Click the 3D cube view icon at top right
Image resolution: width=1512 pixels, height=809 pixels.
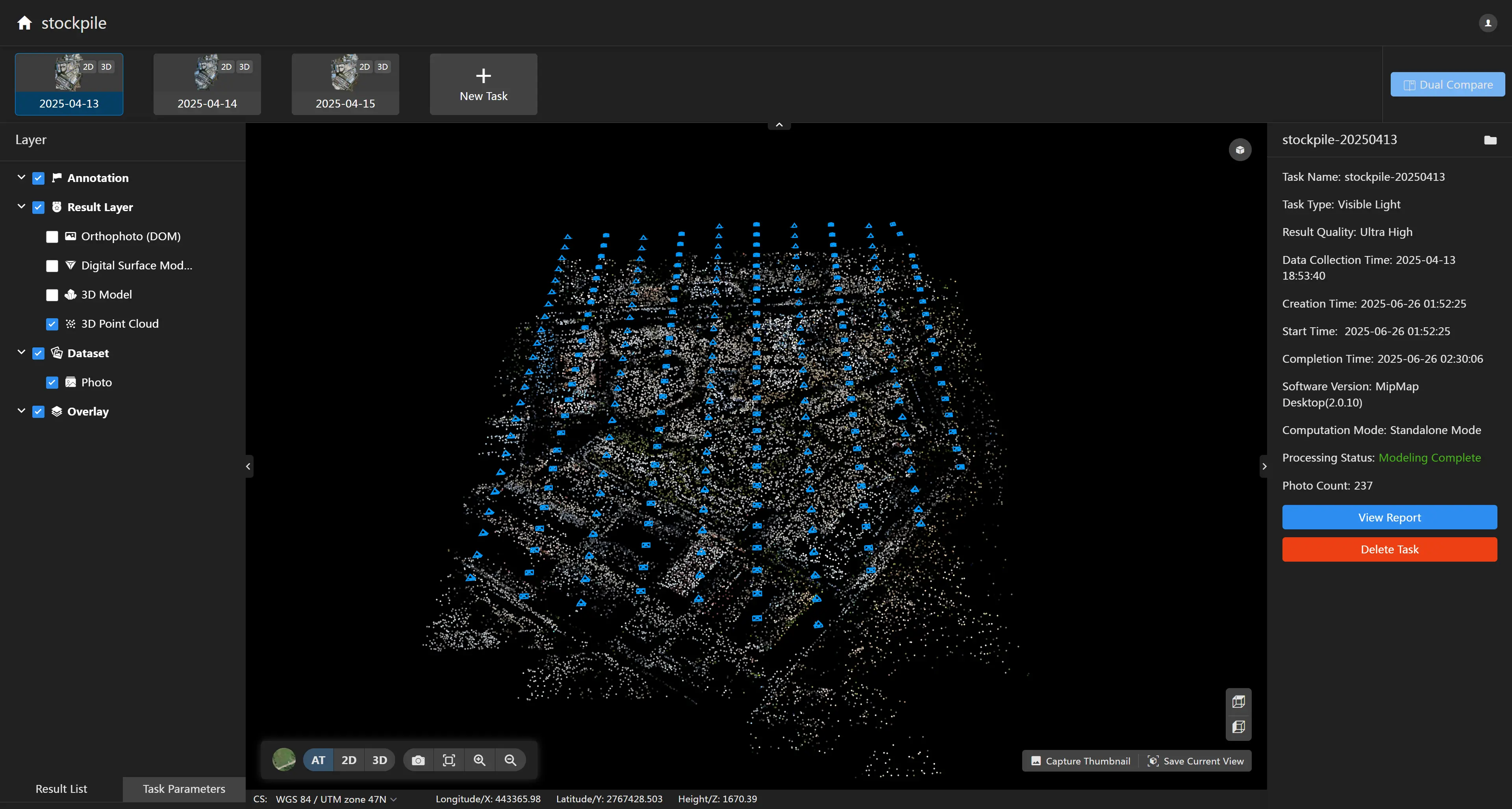(1240, 150)
